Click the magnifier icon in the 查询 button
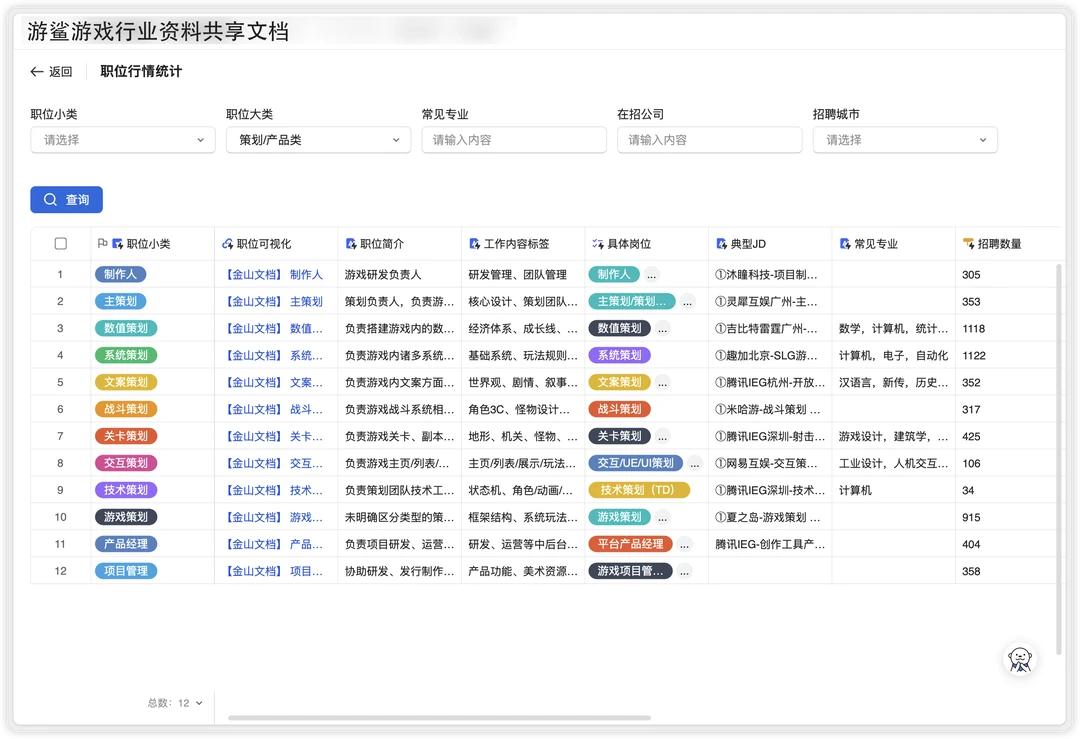Screen dimensions: 1080x739 pyautogui.click(x=50, y=200)
